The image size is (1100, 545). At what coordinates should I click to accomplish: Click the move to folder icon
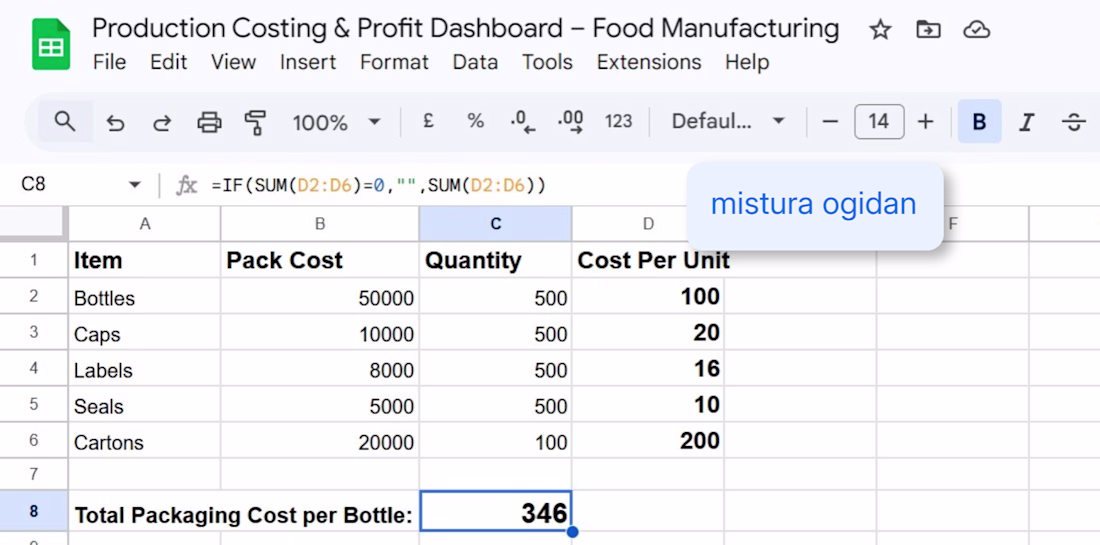[928, 30]
